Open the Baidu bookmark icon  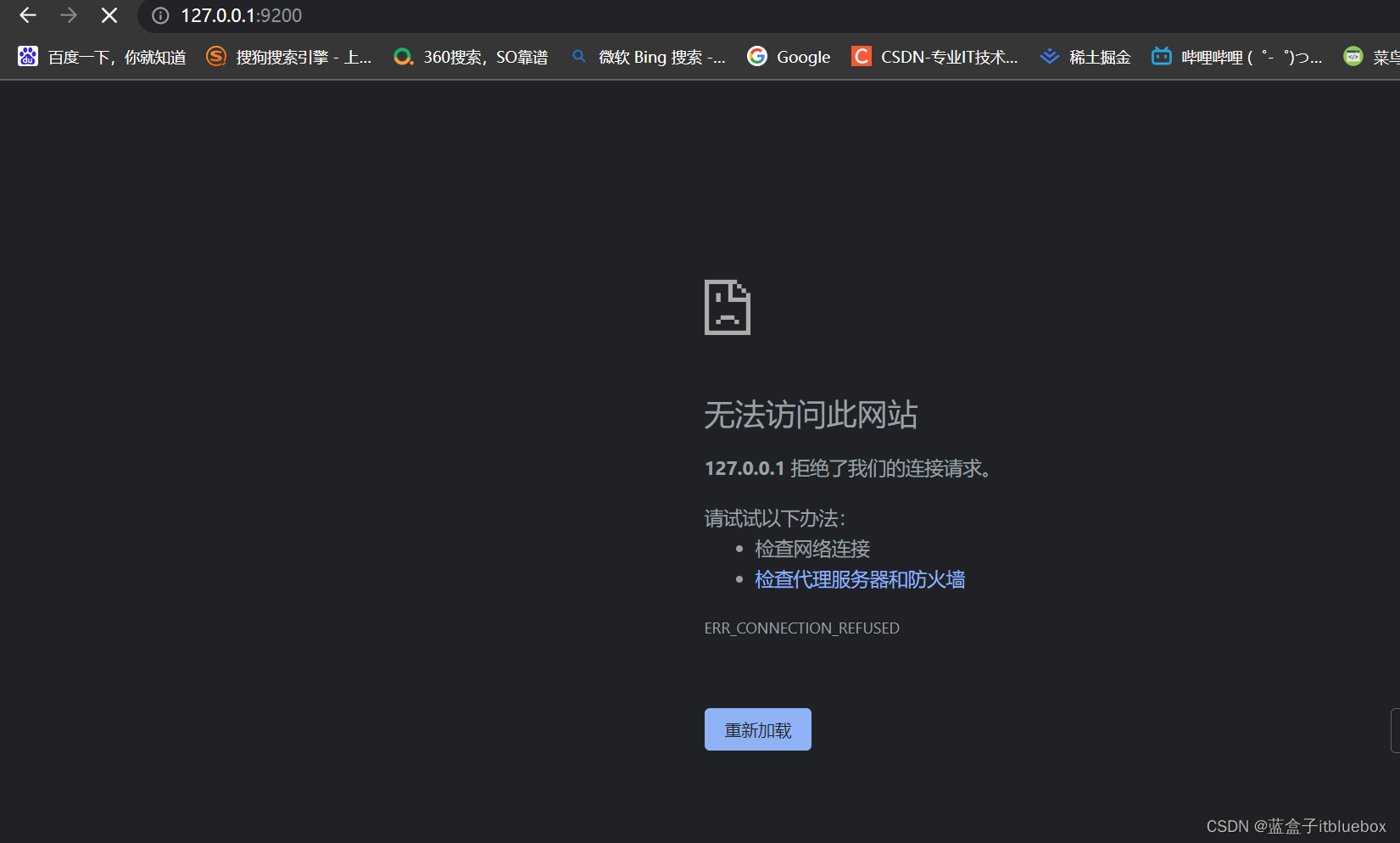[x=28, y=56]
